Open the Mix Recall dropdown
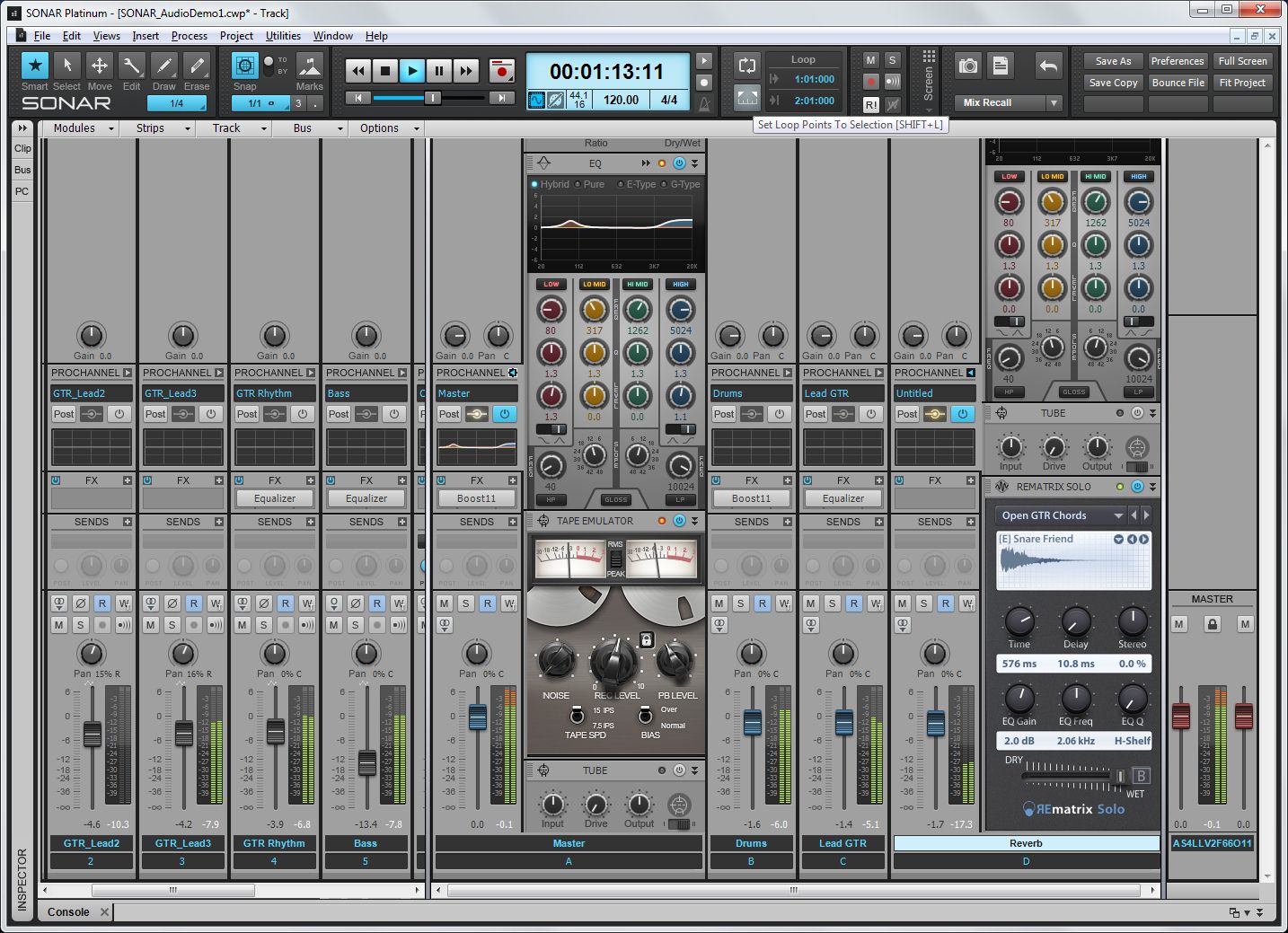 [x=1054, y=103]
